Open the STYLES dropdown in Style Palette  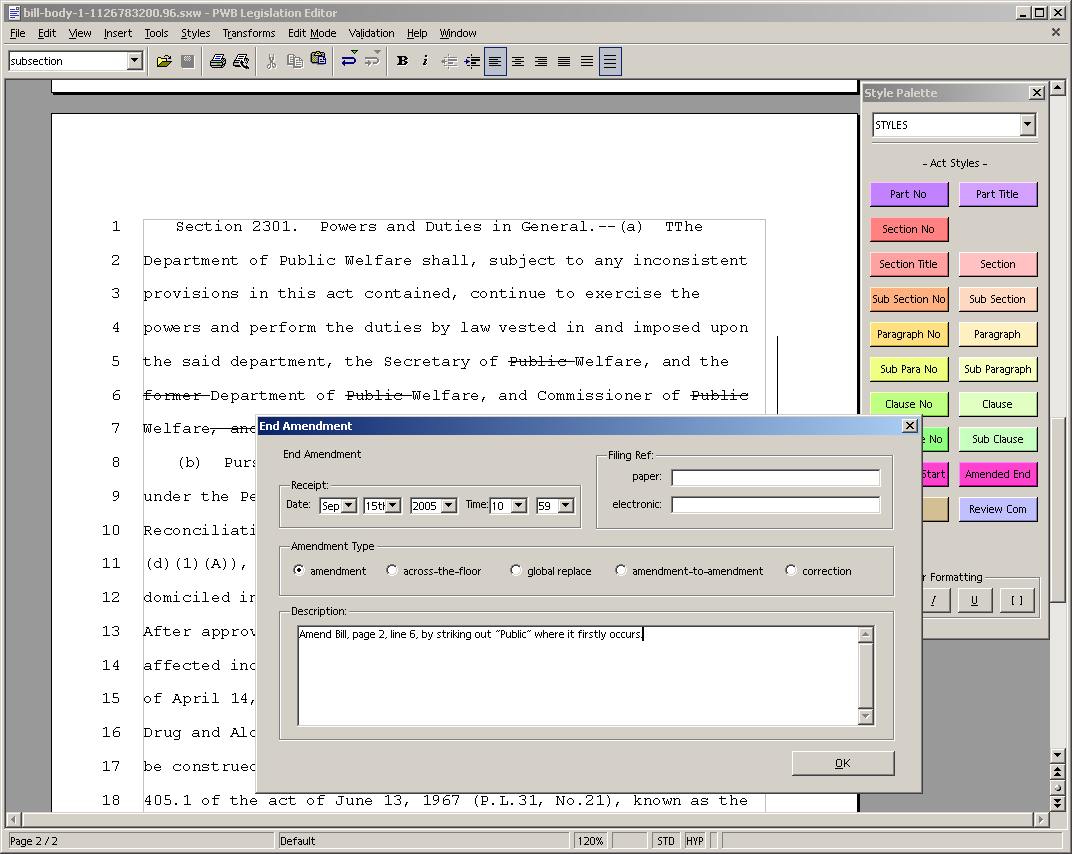click(1027, 125)
